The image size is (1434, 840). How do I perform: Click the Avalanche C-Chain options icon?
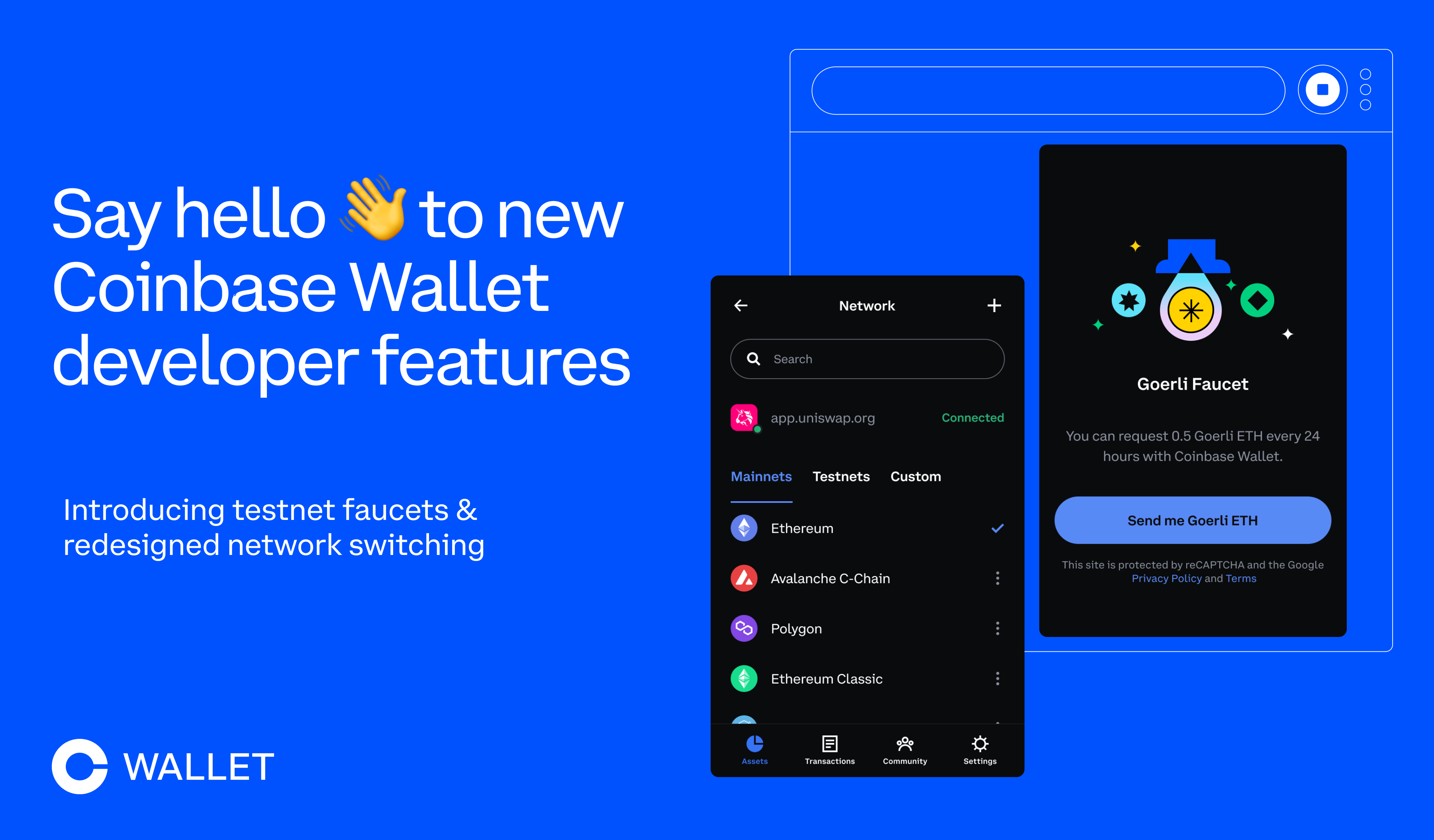click(x=997, y=578)
